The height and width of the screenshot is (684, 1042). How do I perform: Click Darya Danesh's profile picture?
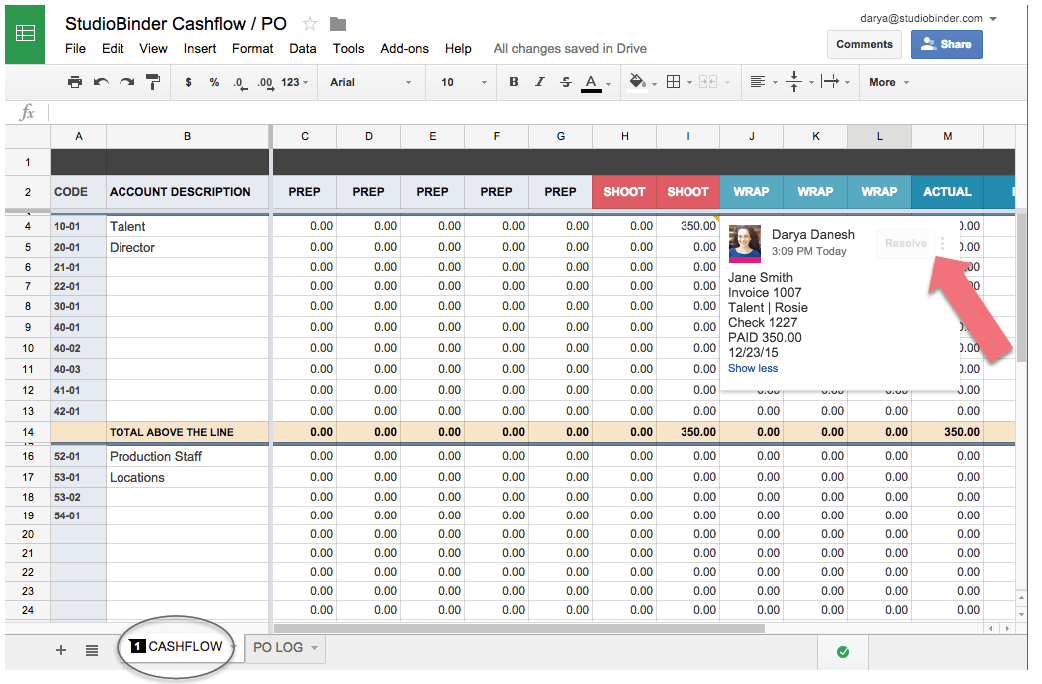(743, 243)
